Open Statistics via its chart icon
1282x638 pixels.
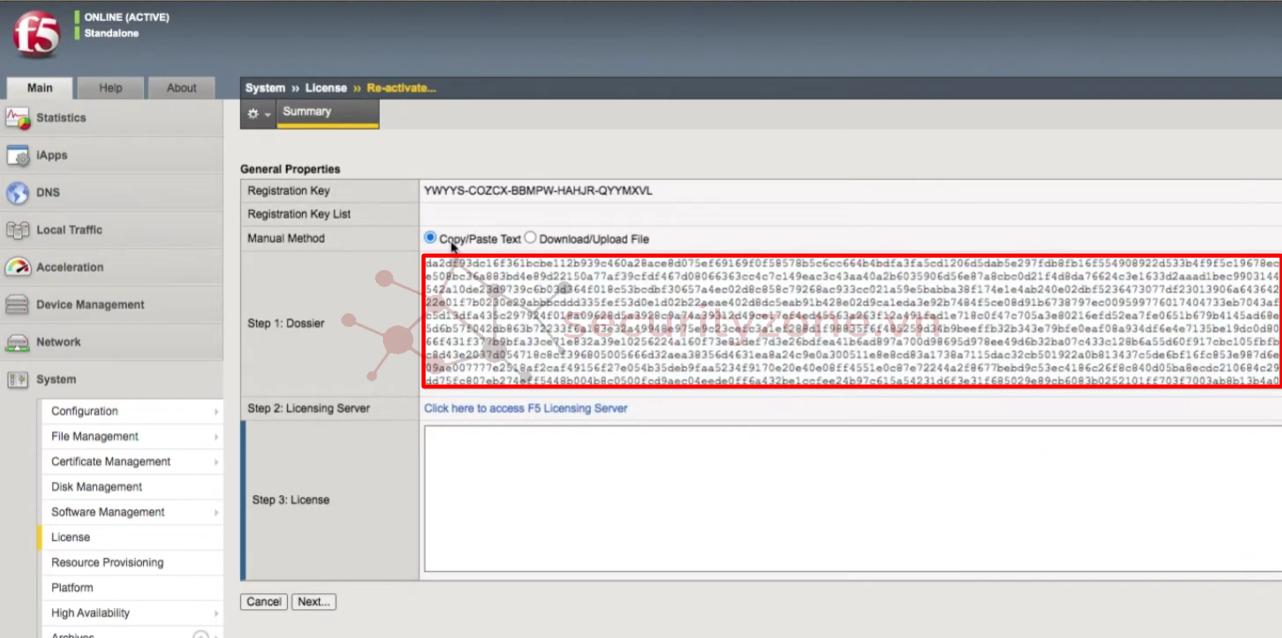[18, 118]
